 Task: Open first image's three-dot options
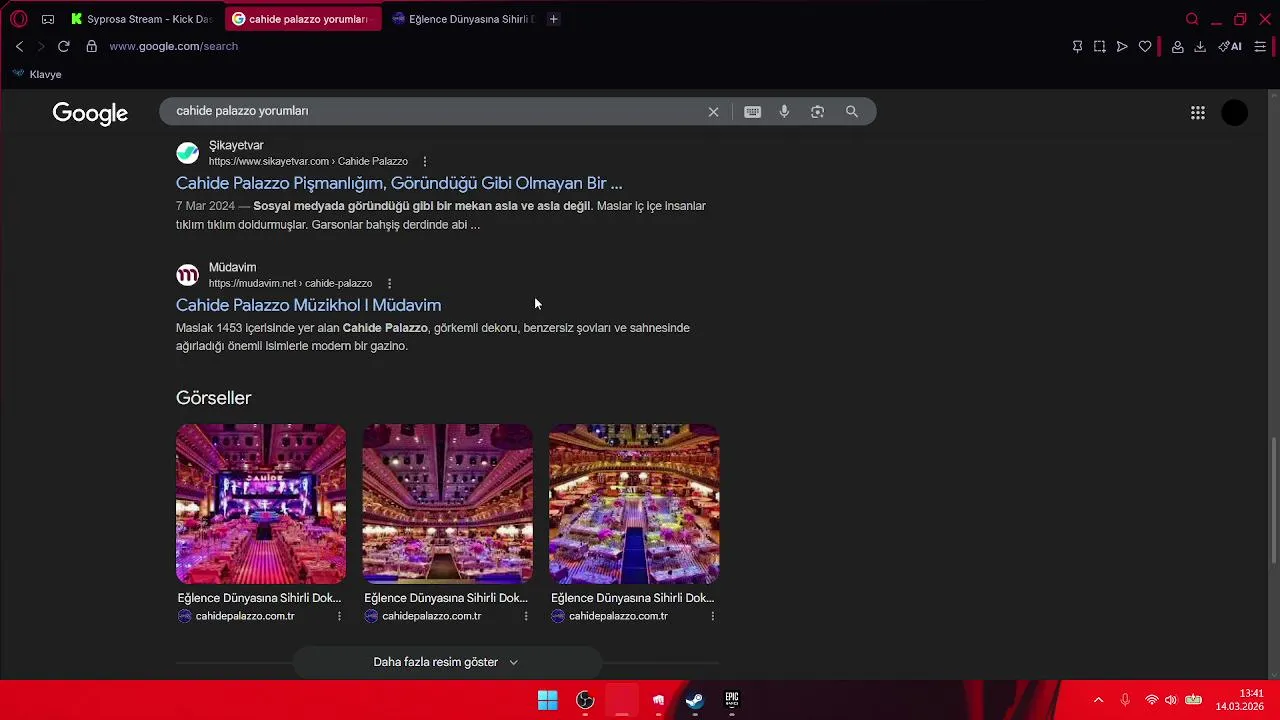point(339,616)
